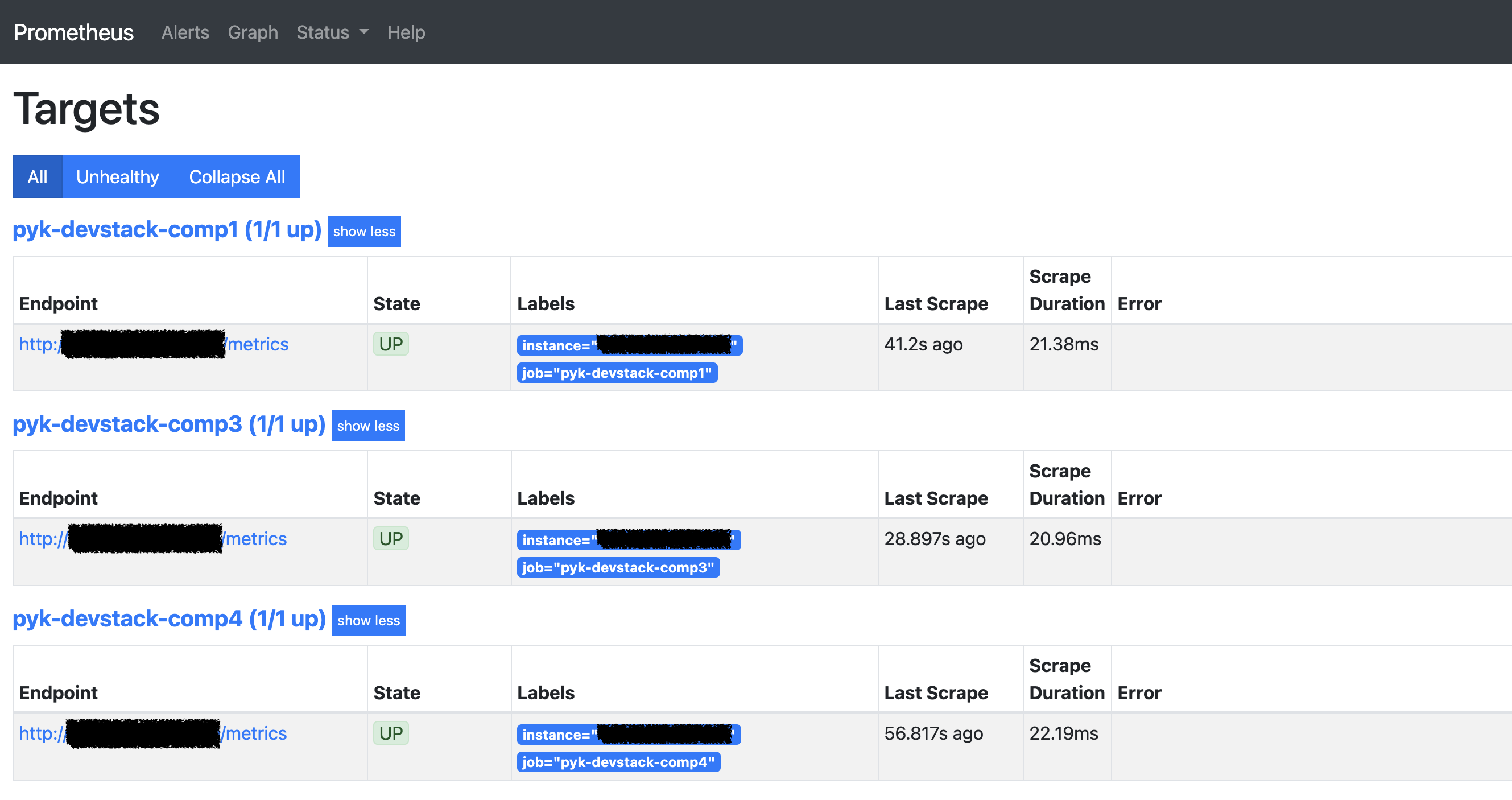Viewport: 1512px width, 800px height.
Task: Collapse pyk-devstack-comp1 with show less
Action: coord(364,231)
